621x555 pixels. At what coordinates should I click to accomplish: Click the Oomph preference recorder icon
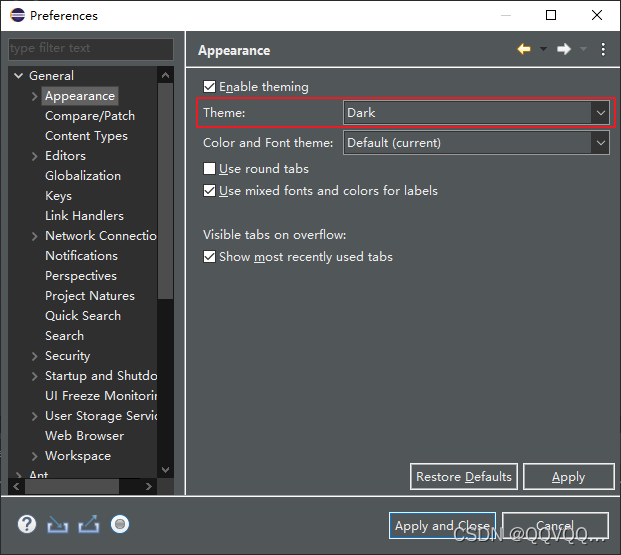coord(120,524)
